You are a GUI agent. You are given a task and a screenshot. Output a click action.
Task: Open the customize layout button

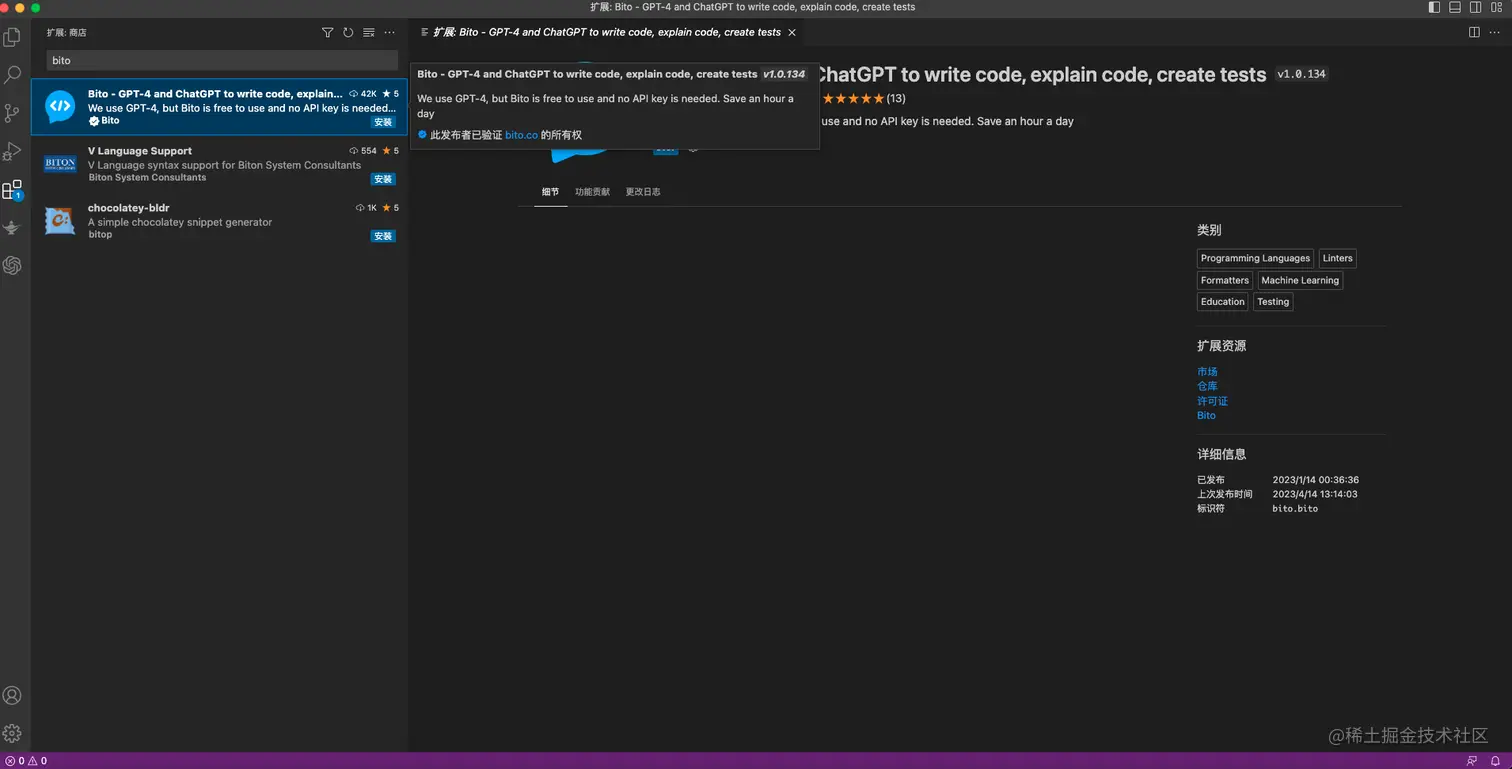[x=1496, y=7]
